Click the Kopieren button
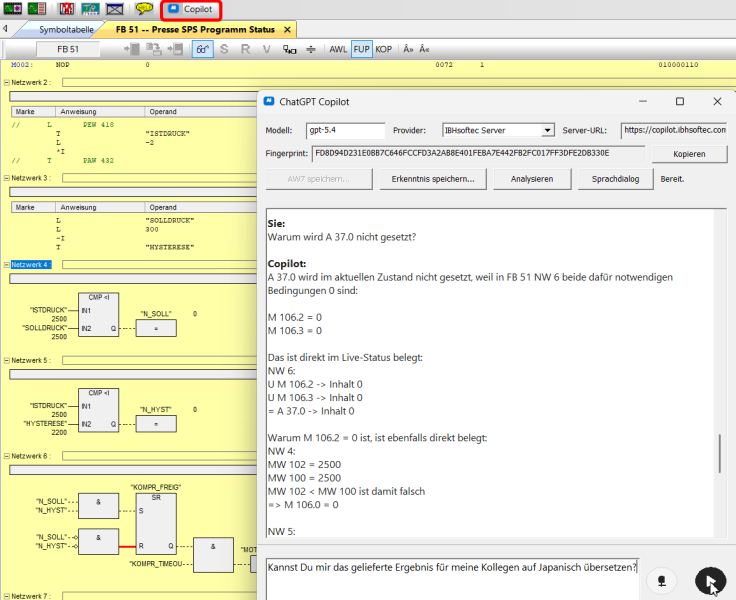736x600 pixels. point(689,154)
